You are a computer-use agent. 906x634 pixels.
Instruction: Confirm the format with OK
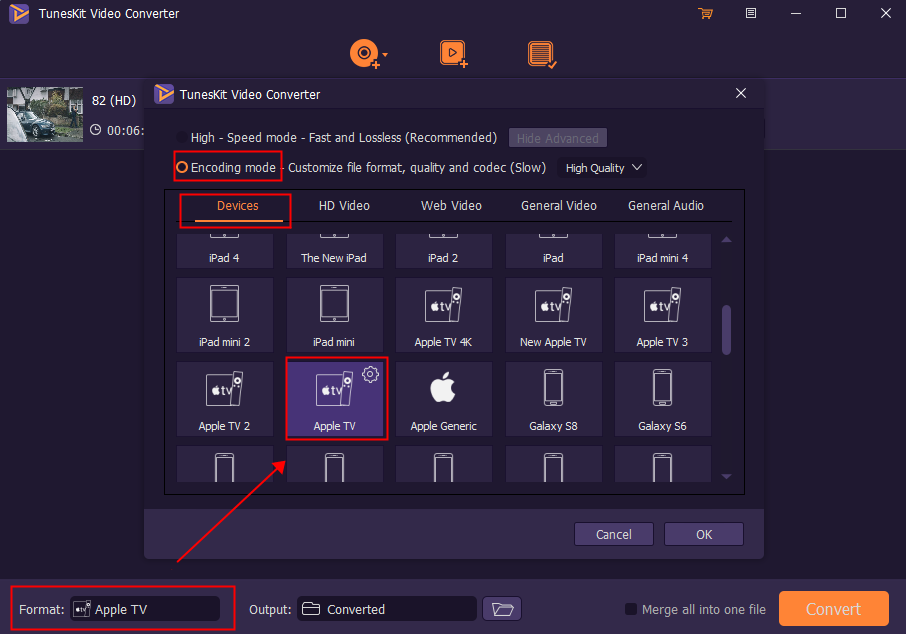coord(704,534)
